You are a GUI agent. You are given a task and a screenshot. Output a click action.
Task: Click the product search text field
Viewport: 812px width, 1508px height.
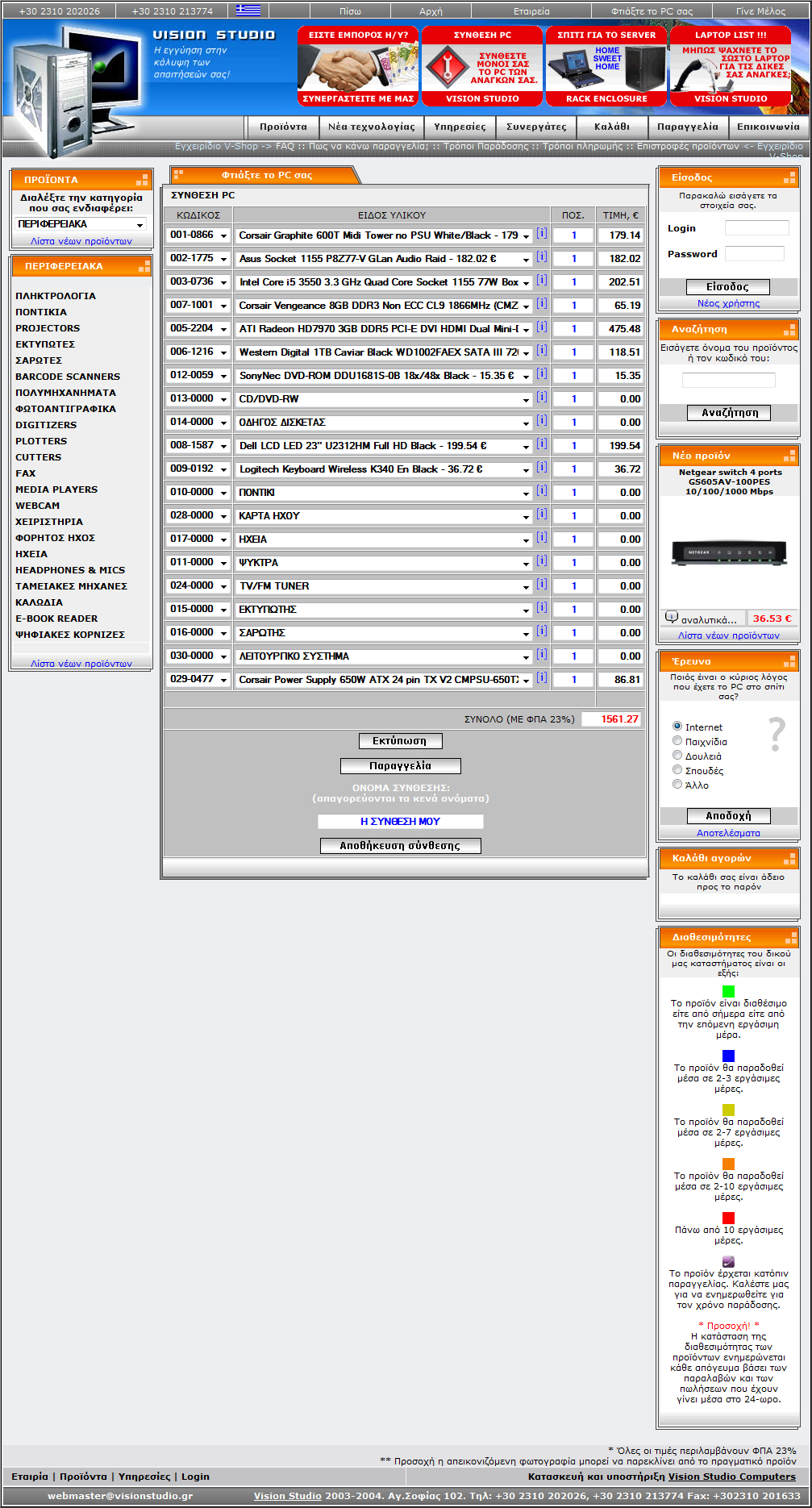pos(728,380)
